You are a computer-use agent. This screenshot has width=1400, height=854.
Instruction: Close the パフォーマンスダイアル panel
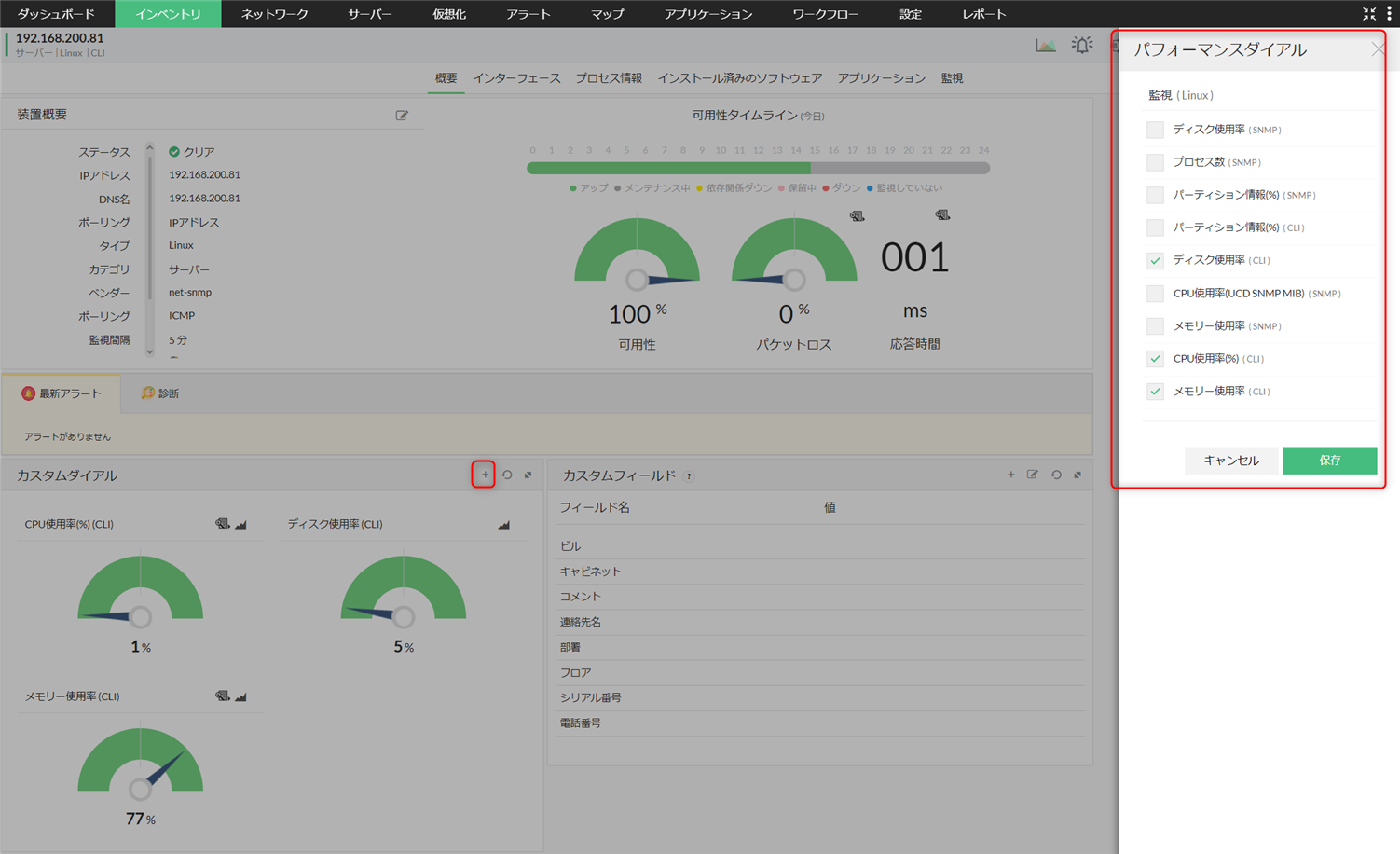pyautogui.click(x=1378, y=49)
